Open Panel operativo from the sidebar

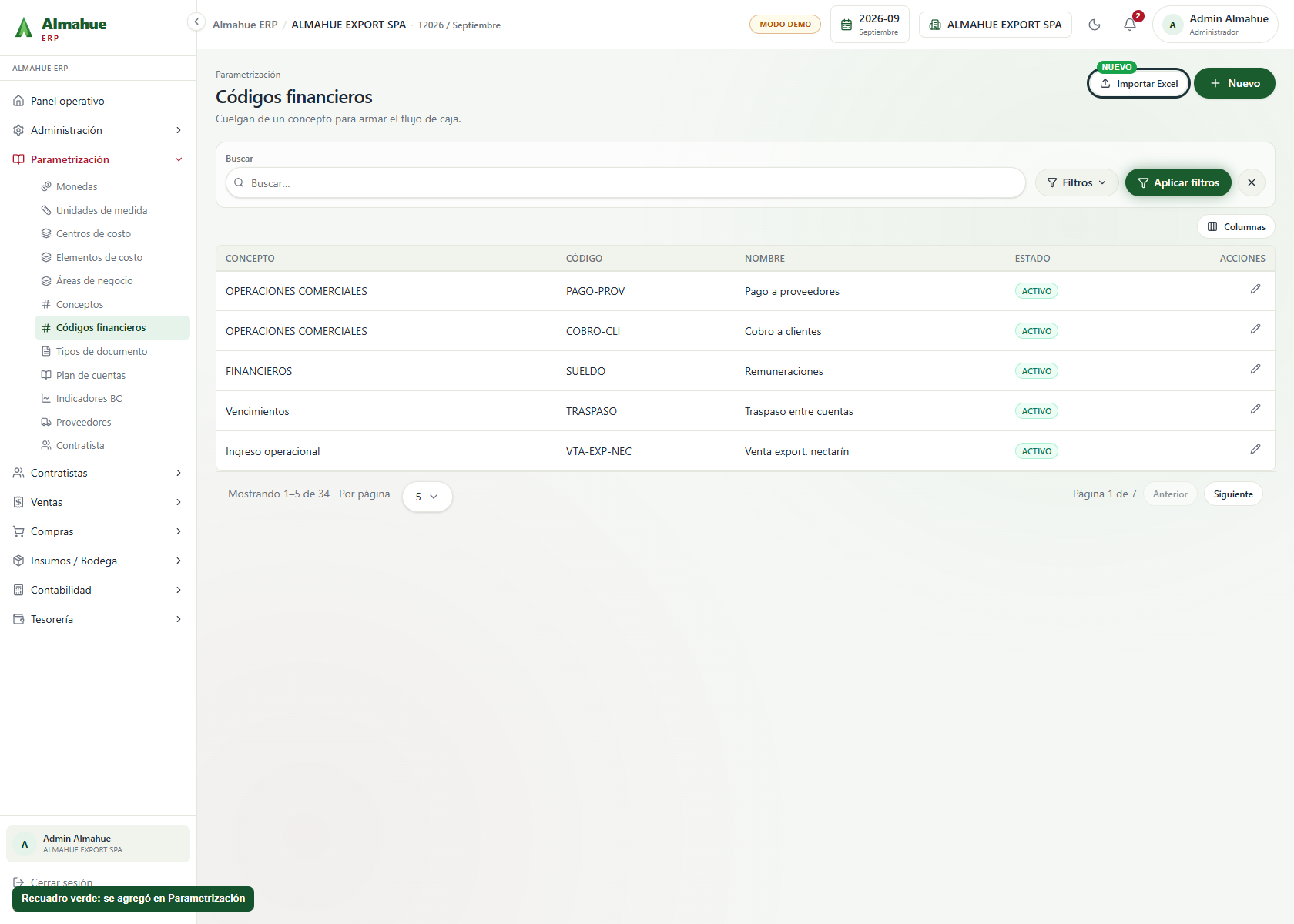coord(98,101)
